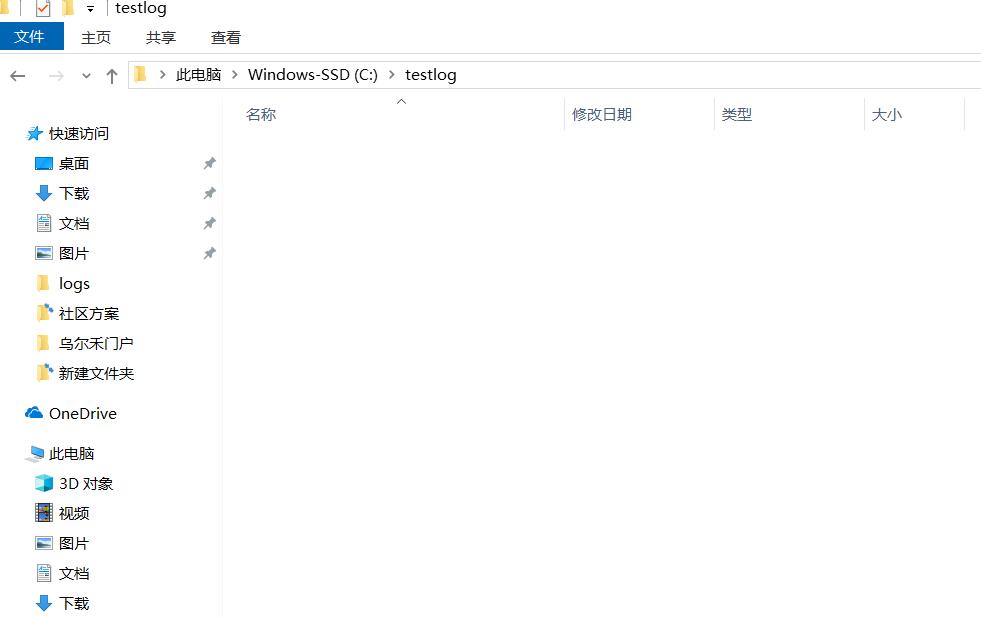Select 此电脑 in the navigation pane
Viewport: 981px width, 618px height.
point(71,453)
